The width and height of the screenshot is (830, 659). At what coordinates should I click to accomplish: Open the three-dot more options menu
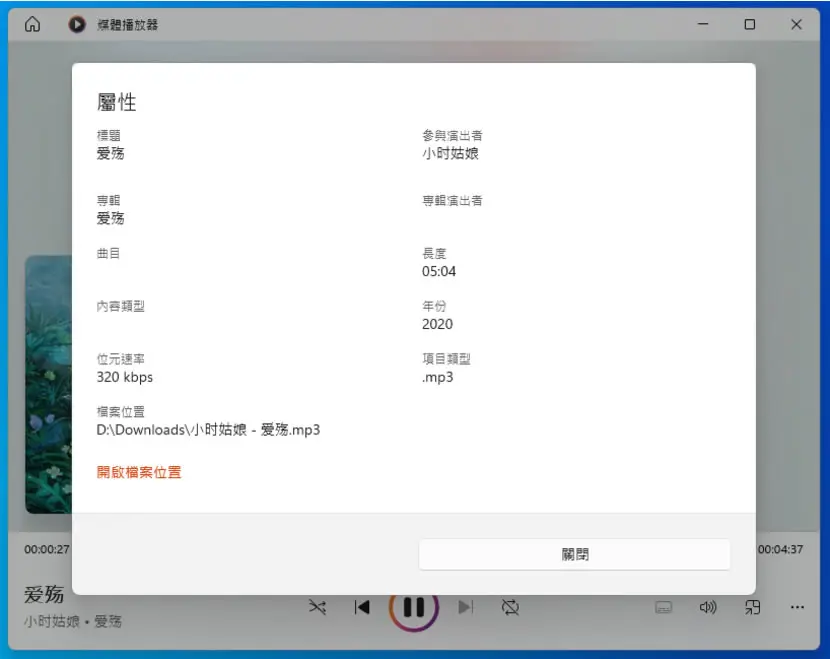pyautogui.click(x=797, y=607)
